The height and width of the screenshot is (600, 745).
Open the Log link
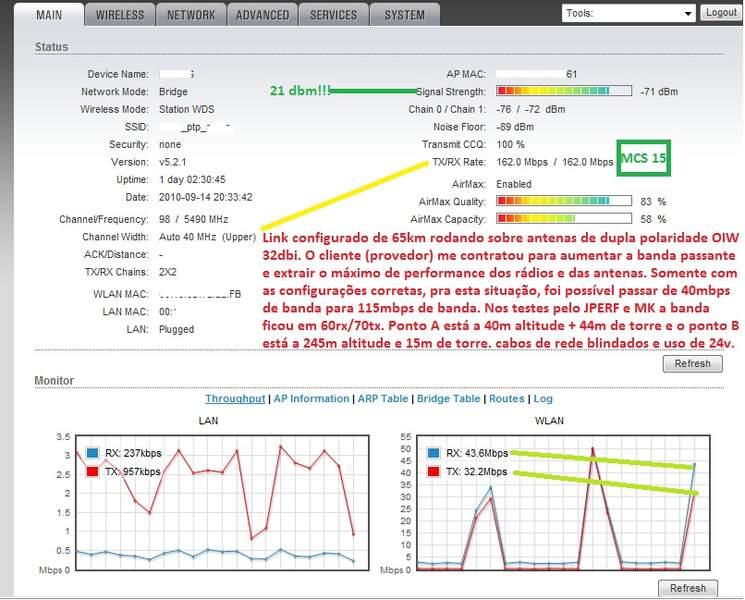point(543,399)
